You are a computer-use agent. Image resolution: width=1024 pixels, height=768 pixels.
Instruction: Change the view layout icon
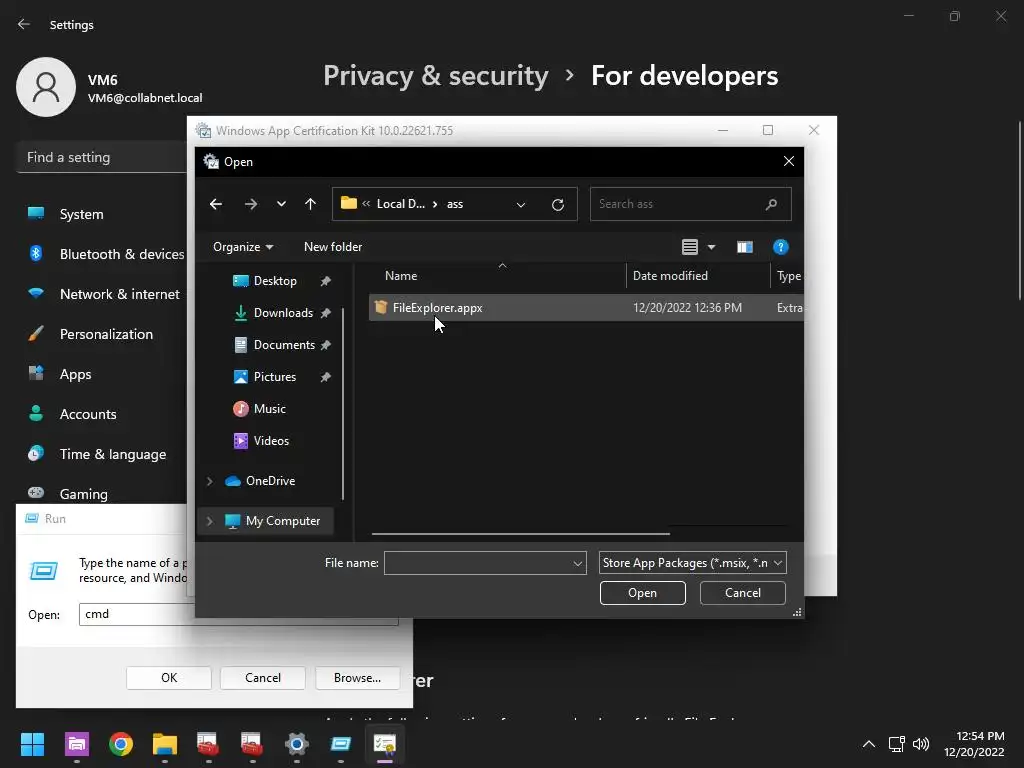[690, 247]
